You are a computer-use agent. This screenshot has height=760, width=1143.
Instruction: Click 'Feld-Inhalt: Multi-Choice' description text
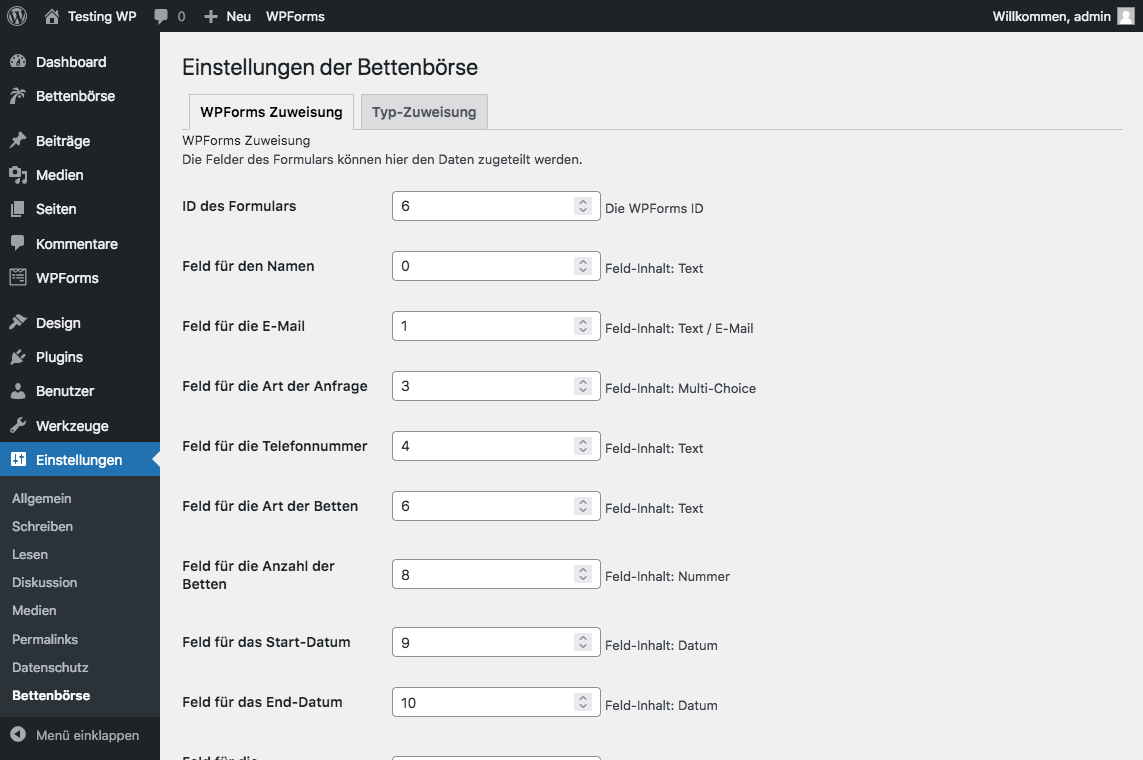pos(680,388)
